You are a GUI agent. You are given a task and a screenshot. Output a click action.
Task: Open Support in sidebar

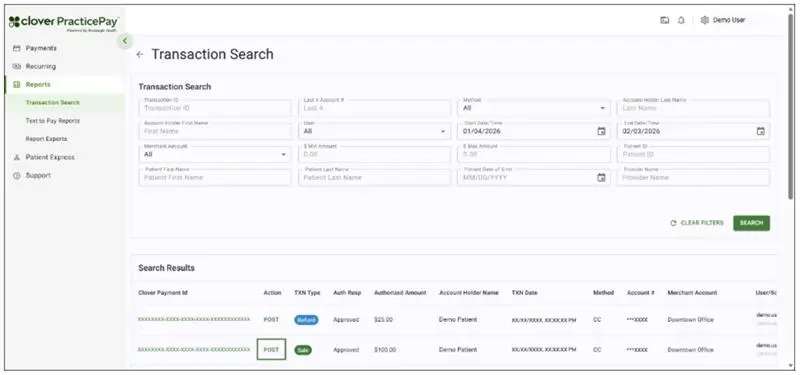coord(38,176)
